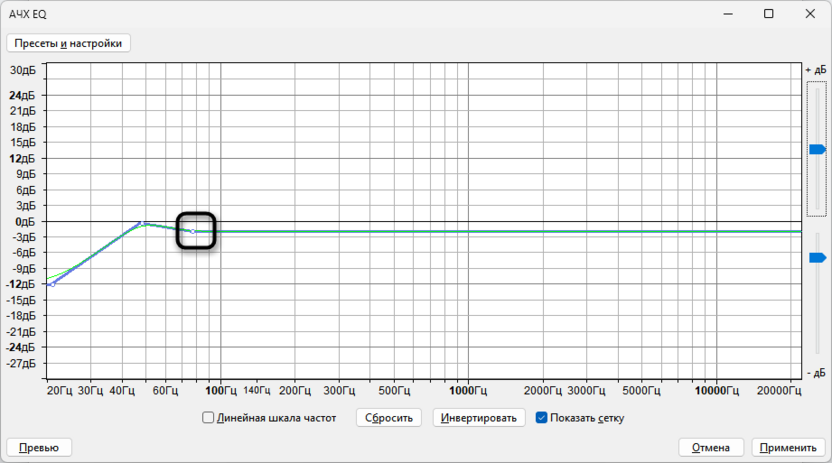The width and height of the screenshot is (832, 463).
Task: Click the Инвертировать button
Action: [x=479, y=418]
